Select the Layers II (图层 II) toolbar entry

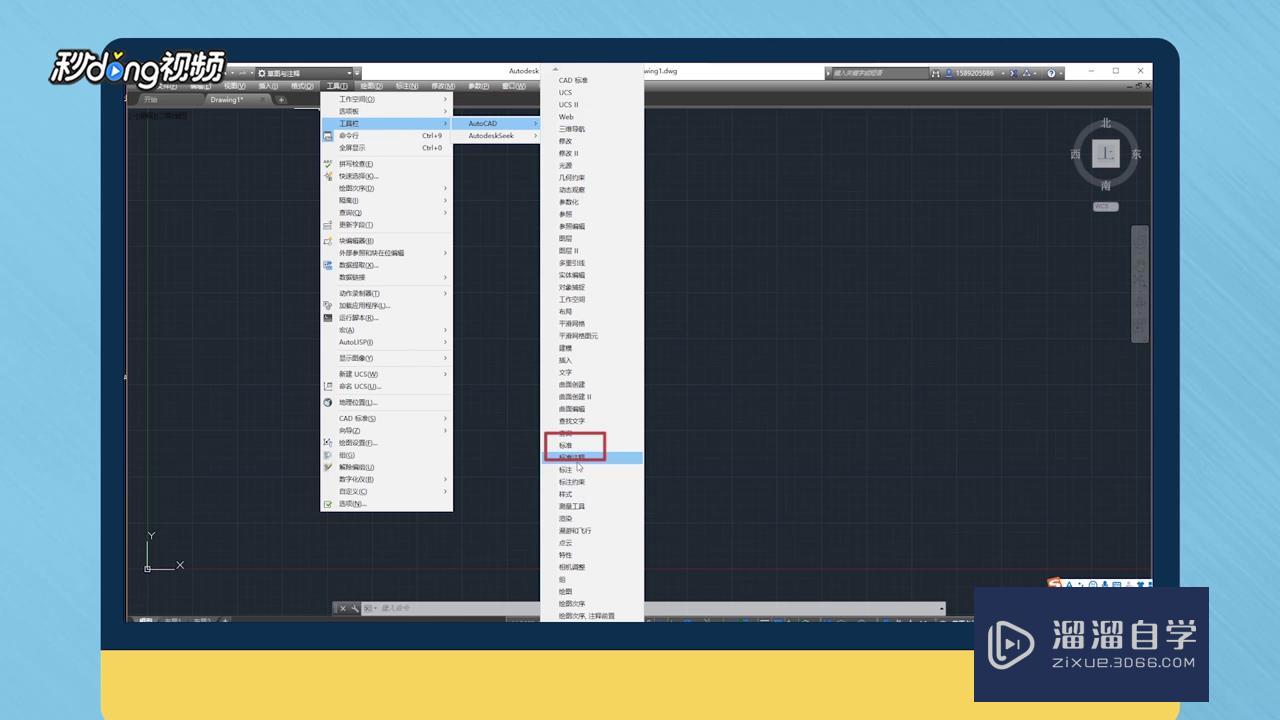tap(592, 251)
